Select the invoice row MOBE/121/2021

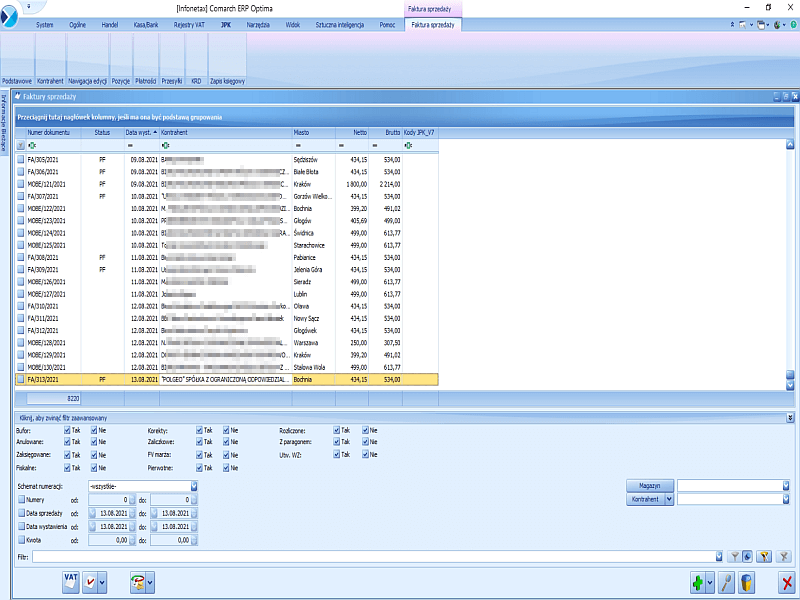pyautogui.click(x=227, y=184)
